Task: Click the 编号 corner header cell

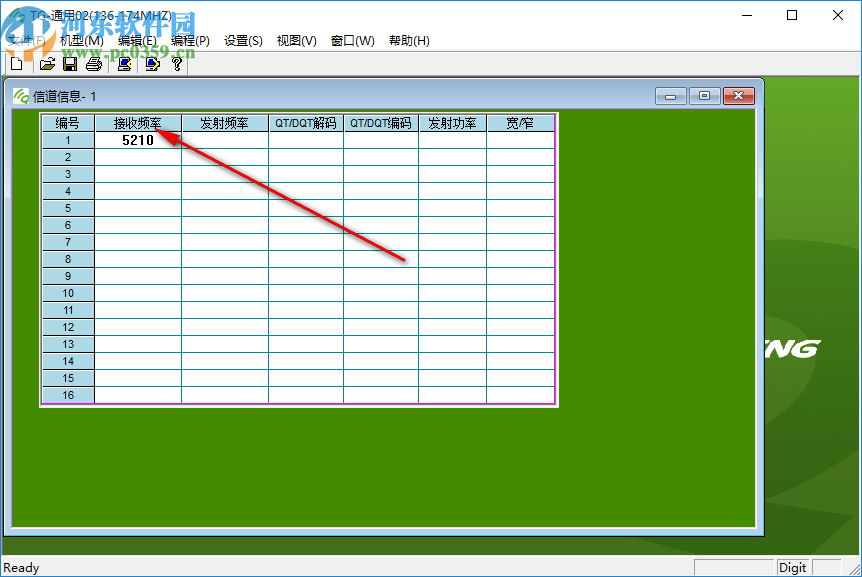Action: (68, 123)
